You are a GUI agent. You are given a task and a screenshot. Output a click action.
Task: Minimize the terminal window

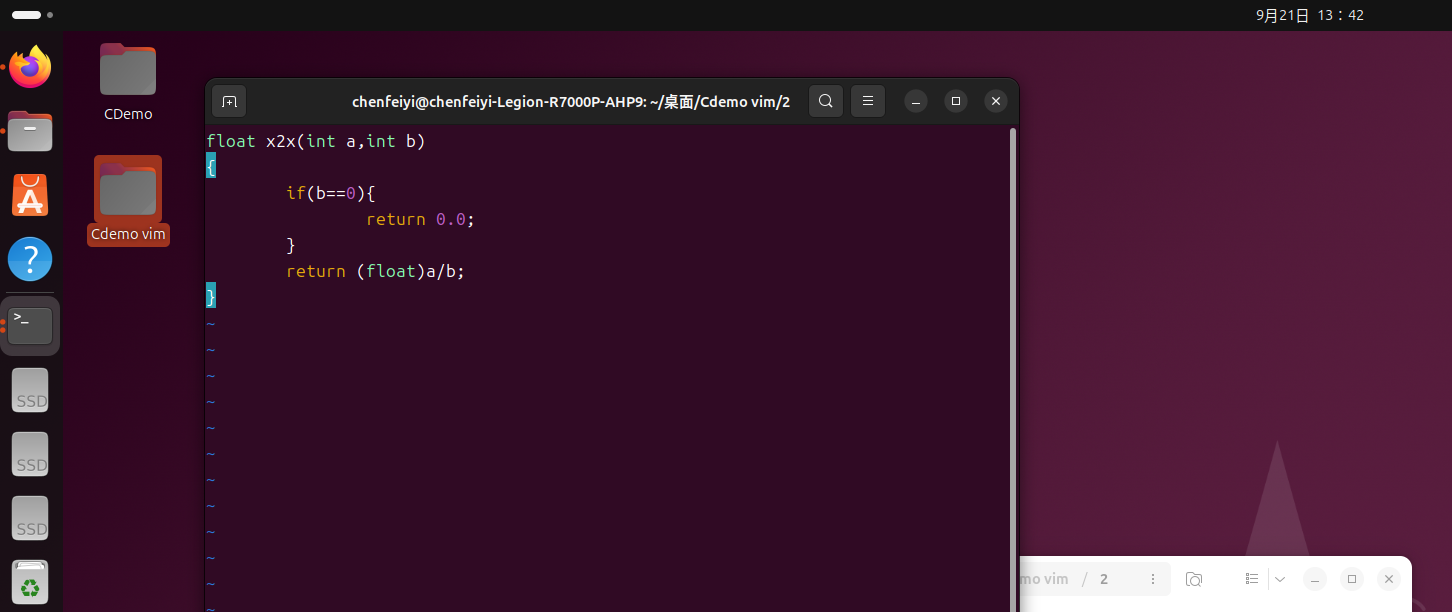coord(916,101)
